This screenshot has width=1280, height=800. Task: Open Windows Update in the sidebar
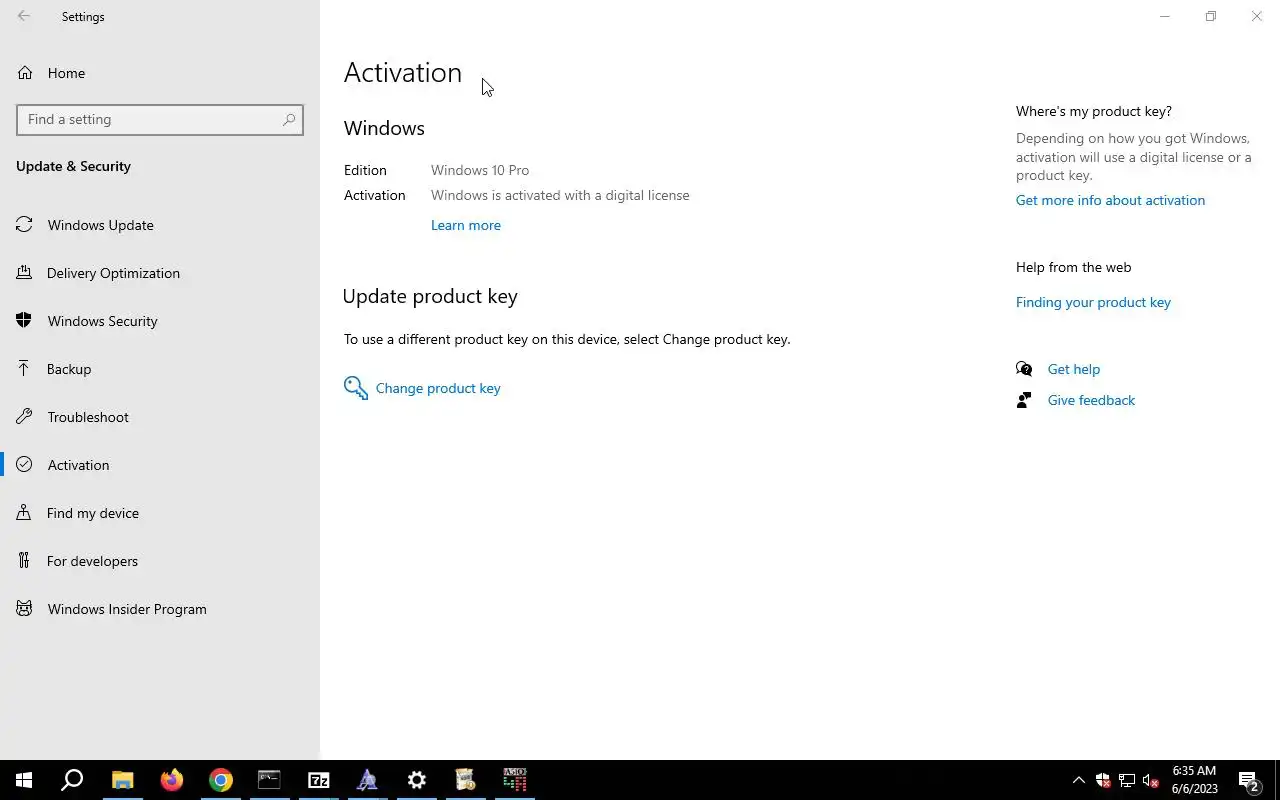coord(160,225)
